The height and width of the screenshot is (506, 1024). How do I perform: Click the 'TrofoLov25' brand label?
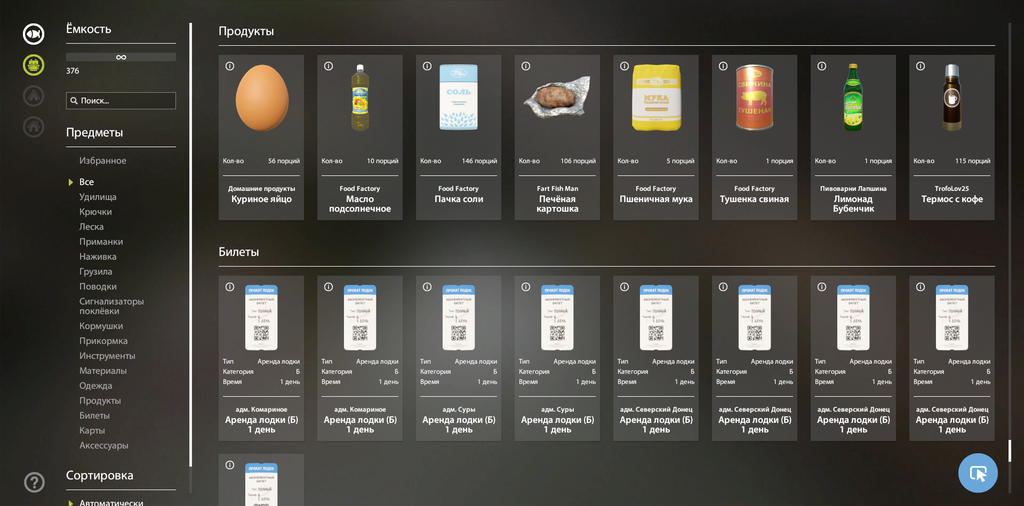pyautogui.click(x=952, y=189)
